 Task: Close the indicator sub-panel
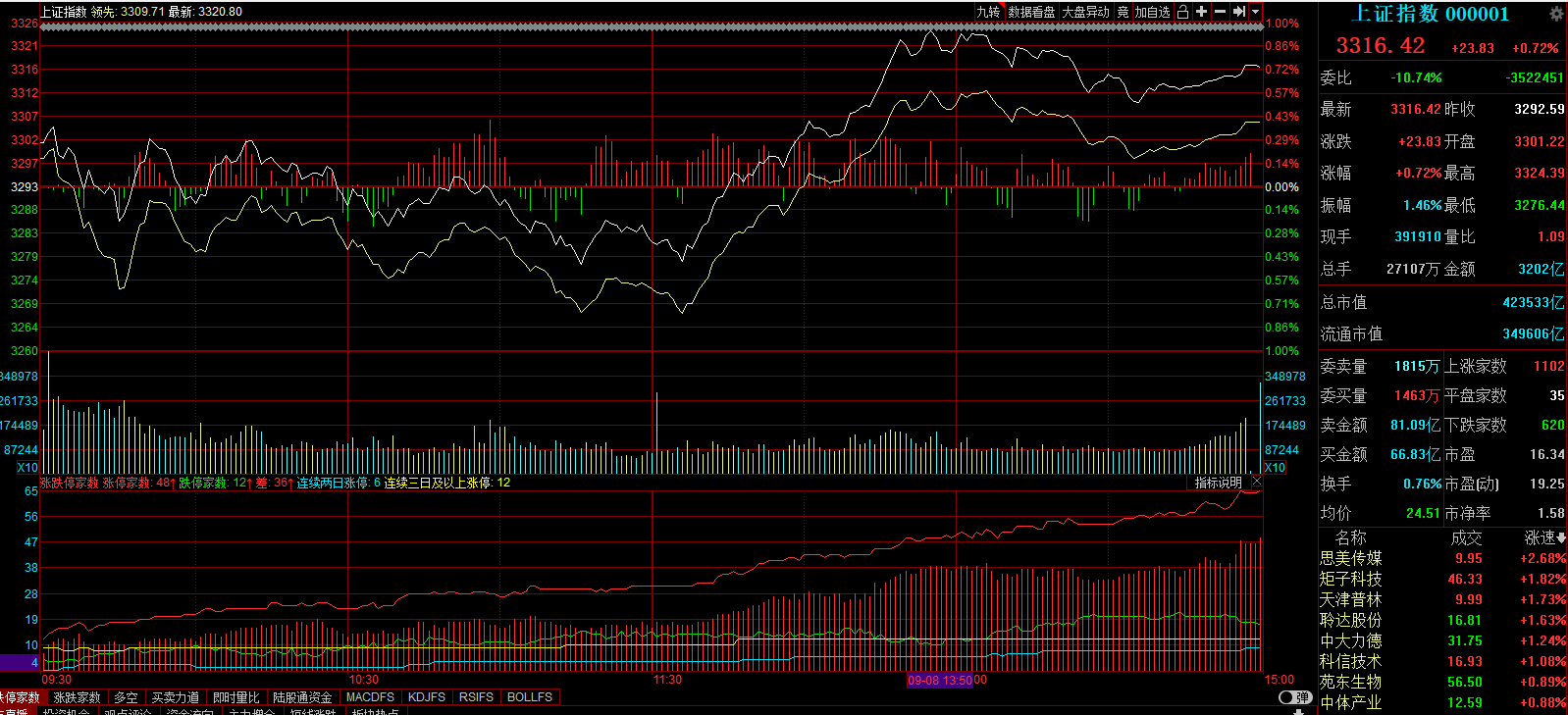pyautogui.click(x=1256, y=482)
